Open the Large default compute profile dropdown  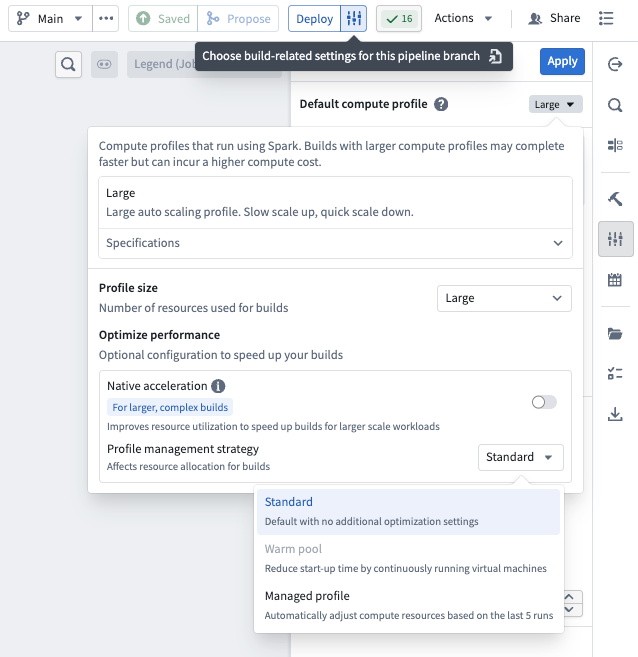(x=555, y=104)
